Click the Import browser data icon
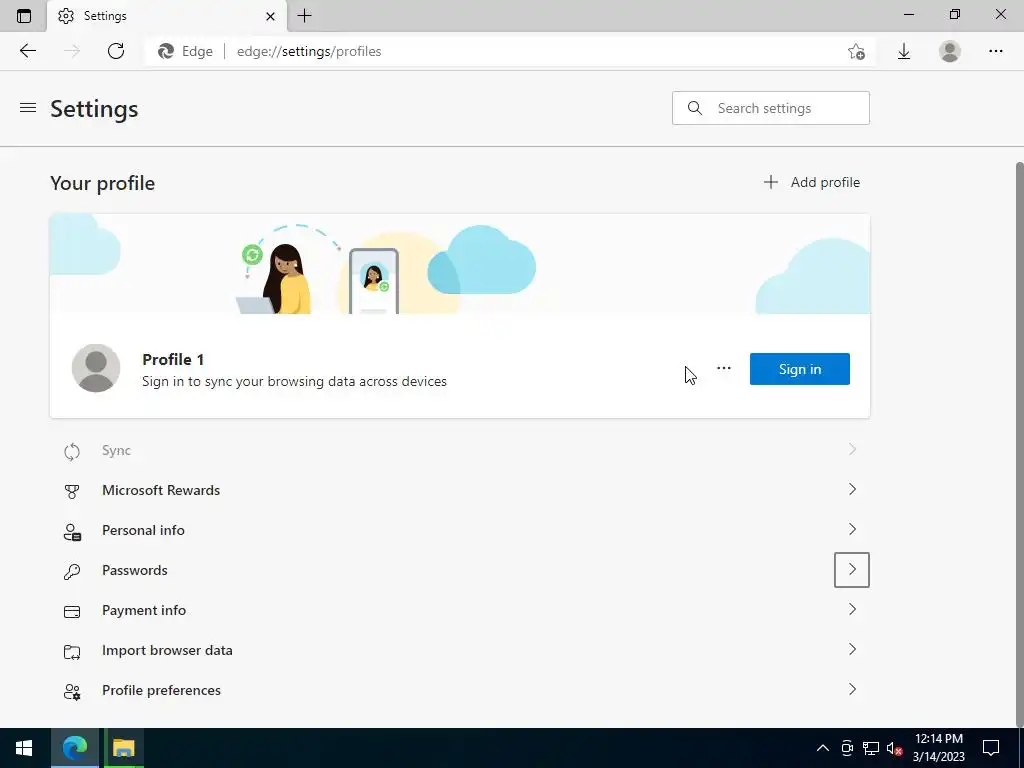1024x768 pixels. pos(72,652)
